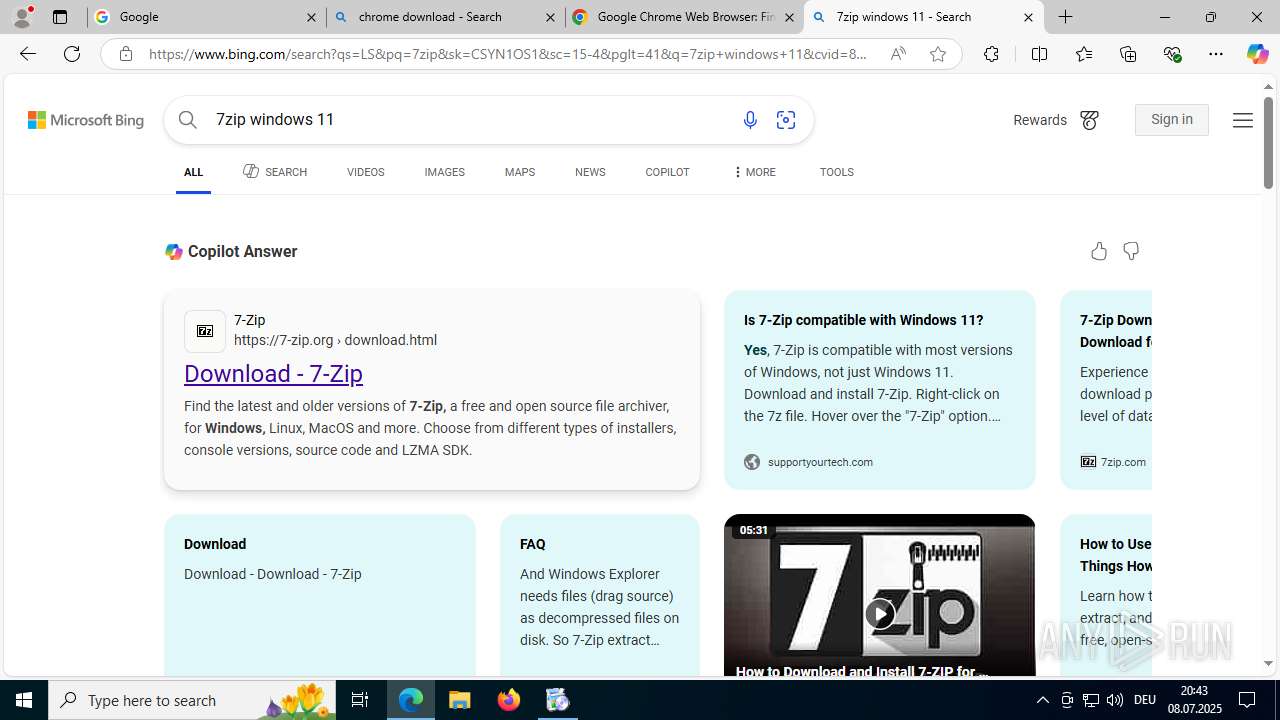Open visual search camera icon
This screenshot has width=1280, height=720.
click(x=786, y=120)
